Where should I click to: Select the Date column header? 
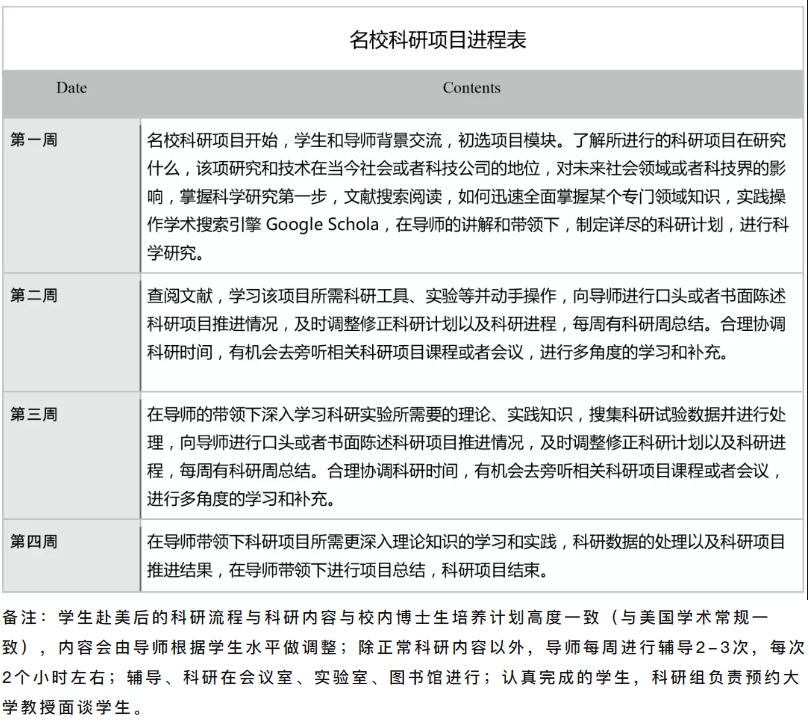[x=71, y=88]
